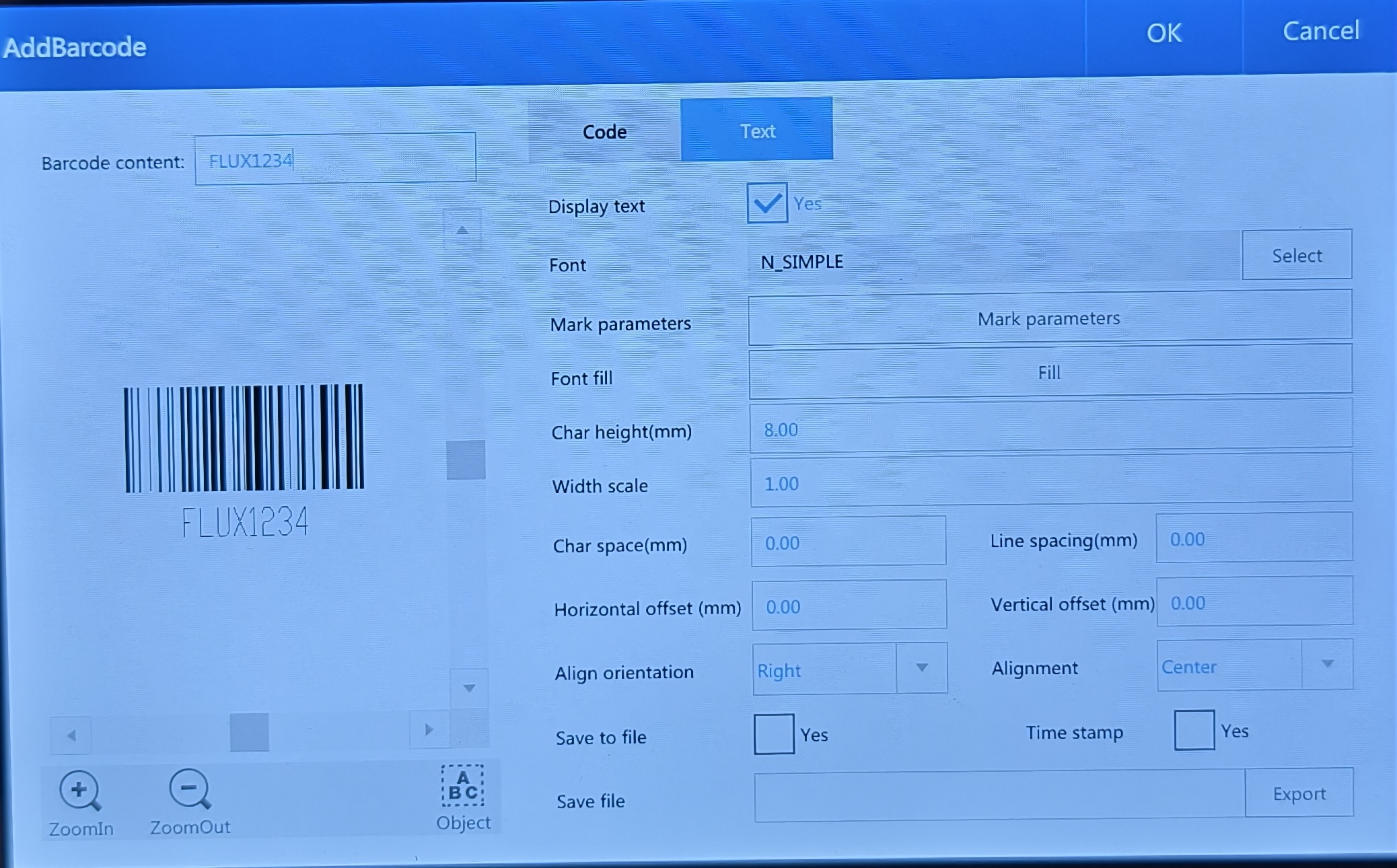This screenshot has width=1397, height=868.
Task: Click the Fill button for font fill
Action: click(x=1050, y=371)
